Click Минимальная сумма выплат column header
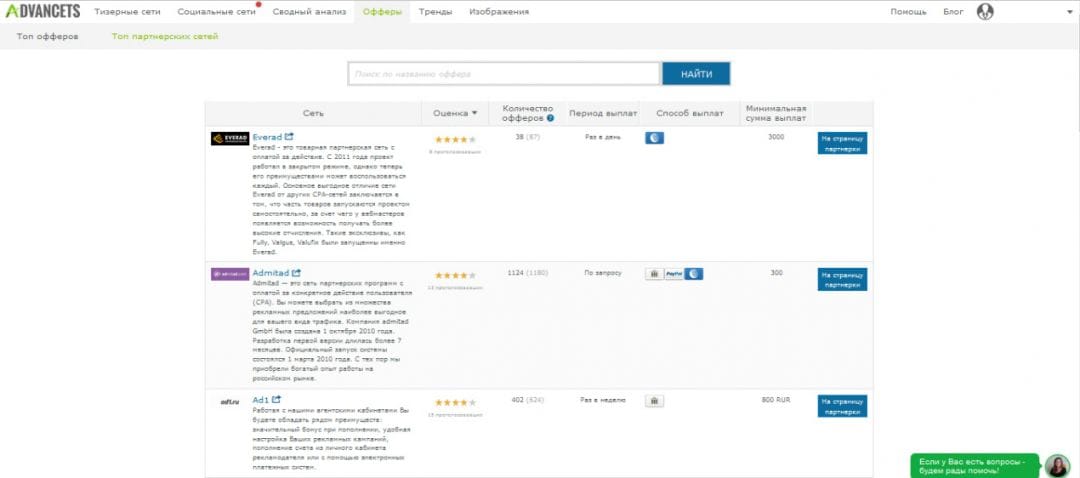This screenshot has height=478, width=1080. pos(776,114)
